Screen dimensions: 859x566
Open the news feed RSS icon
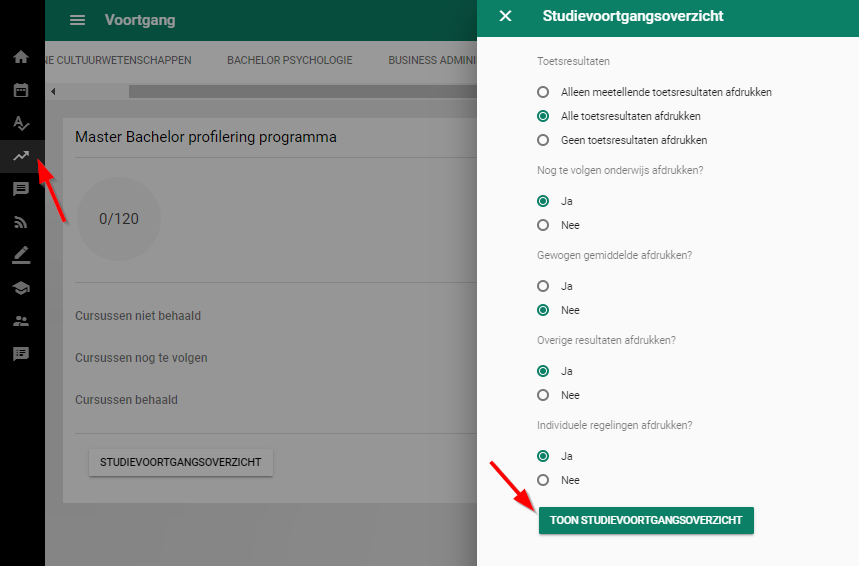point(21,222)
